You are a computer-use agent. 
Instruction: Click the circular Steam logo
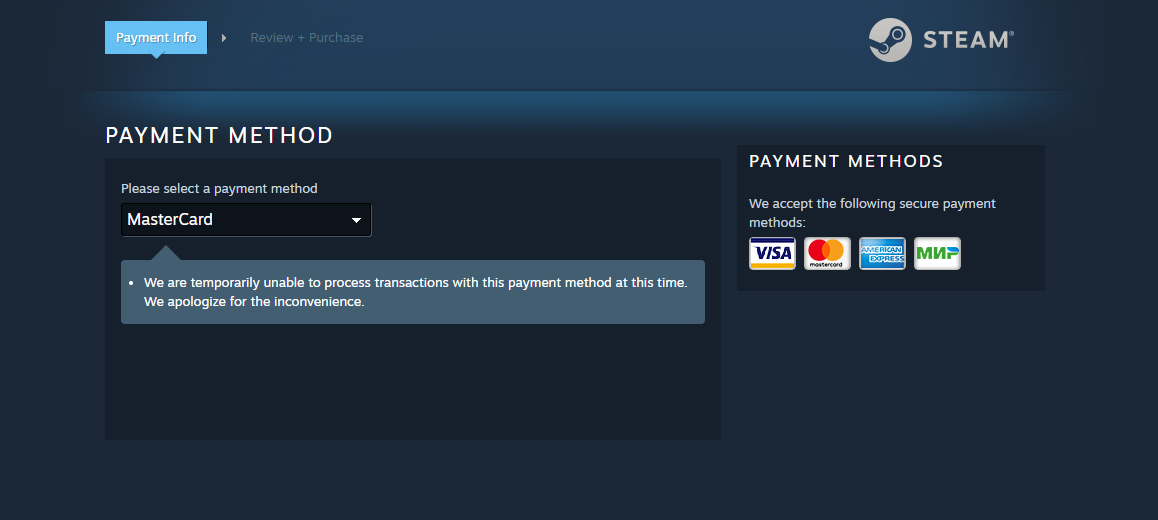[x=890, y=40]
